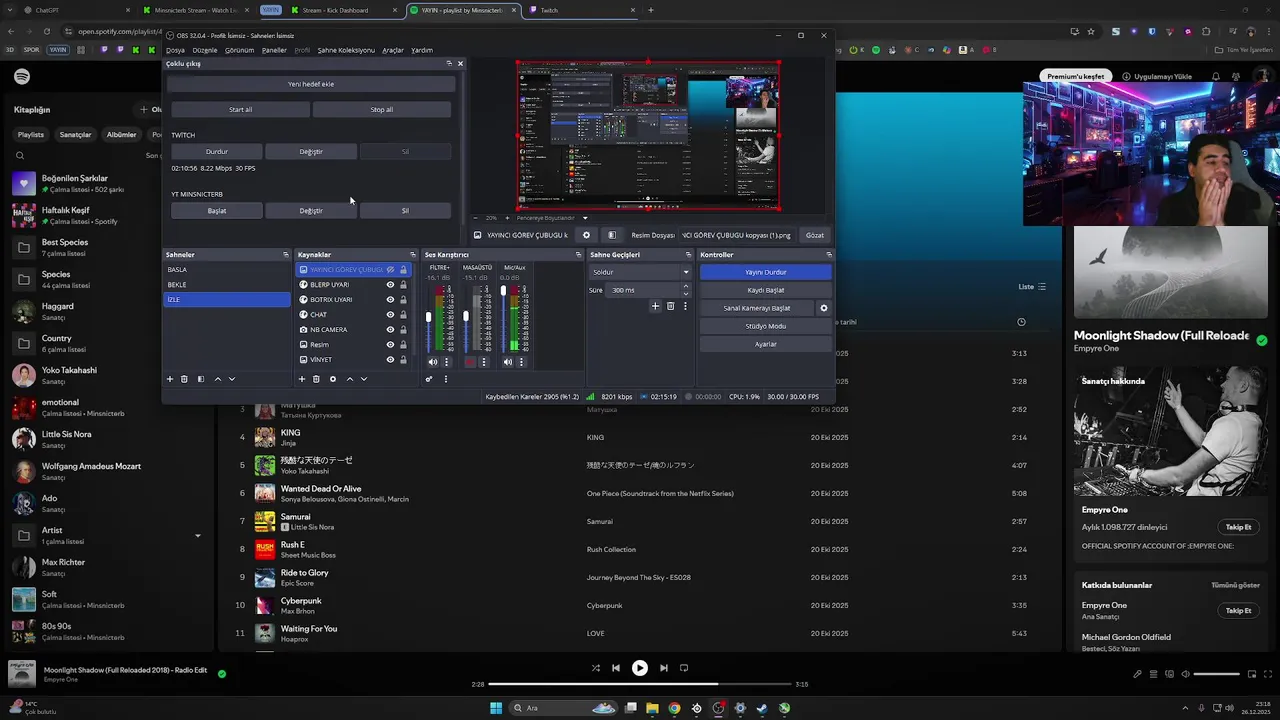Viewport: 1280px width, 720px height.
Task: Unmute the MASAÜSTÜ audio channel
Action: pyautogui.click(x=470, y=362)
